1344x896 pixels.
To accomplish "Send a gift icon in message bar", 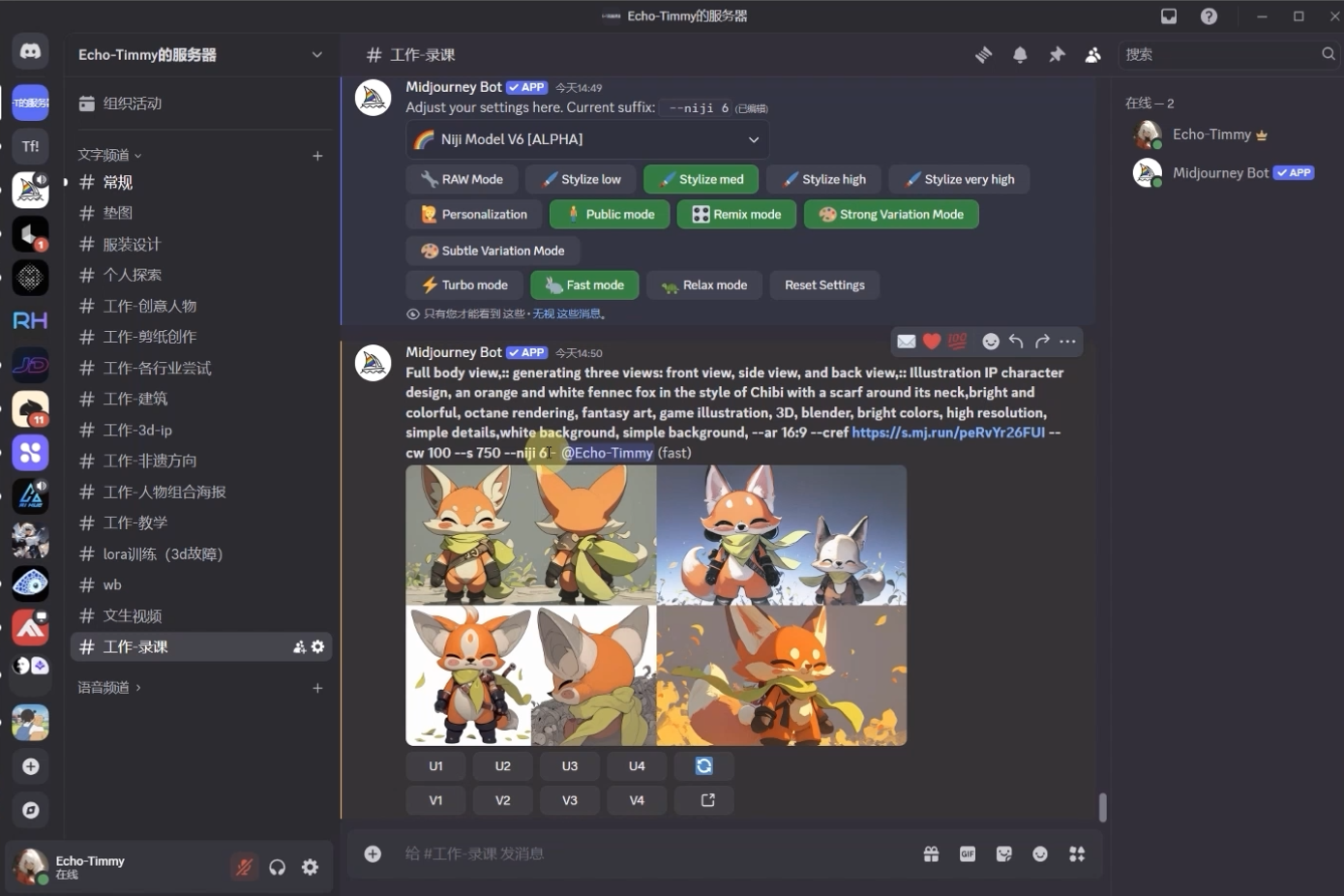I will tap(931, 853).
